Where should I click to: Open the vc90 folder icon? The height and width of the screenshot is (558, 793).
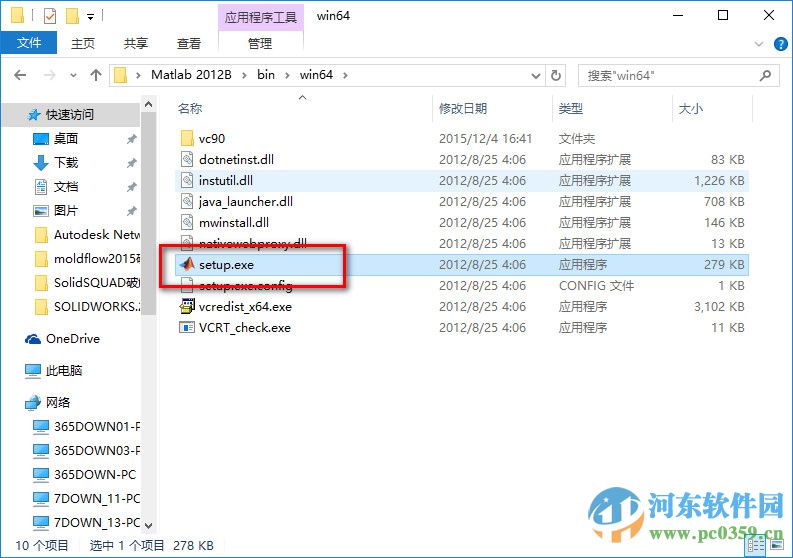pos(187,138)
